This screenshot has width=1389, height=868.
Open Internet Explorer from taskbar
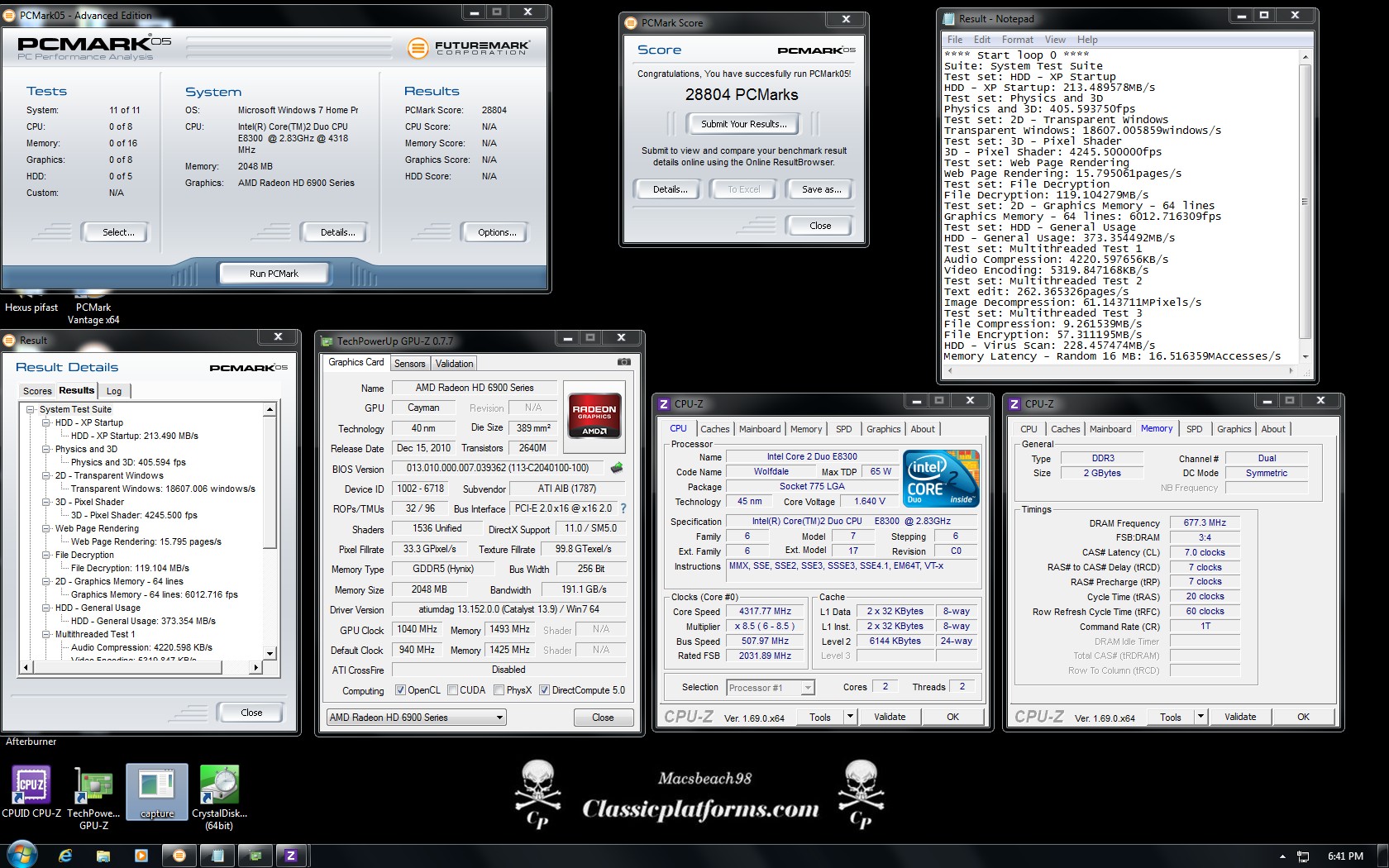(x=65, y=856)
